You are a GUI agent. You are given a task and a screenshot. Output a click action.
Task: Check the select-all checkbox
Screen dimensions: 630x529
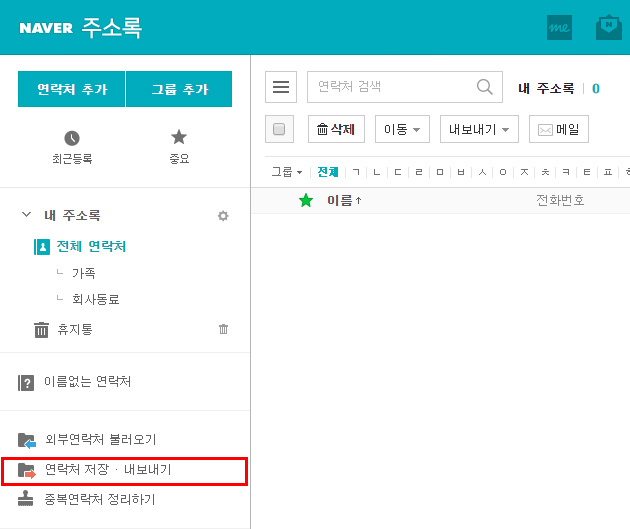[279, 129]
